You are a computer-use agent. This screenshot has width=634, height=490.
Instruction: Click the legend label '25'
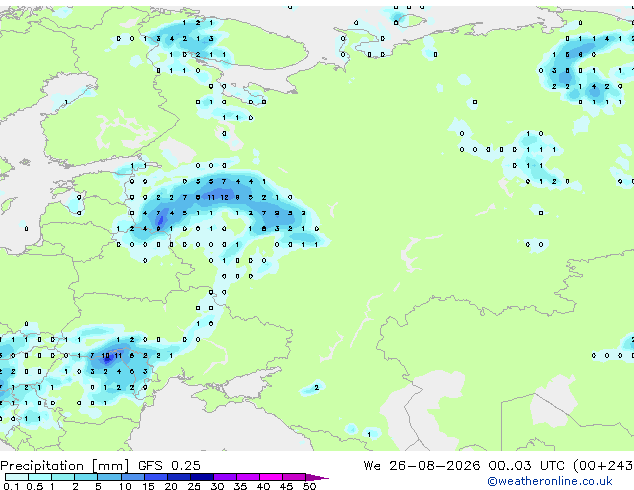pyautogui.click(x=194, y=486)
